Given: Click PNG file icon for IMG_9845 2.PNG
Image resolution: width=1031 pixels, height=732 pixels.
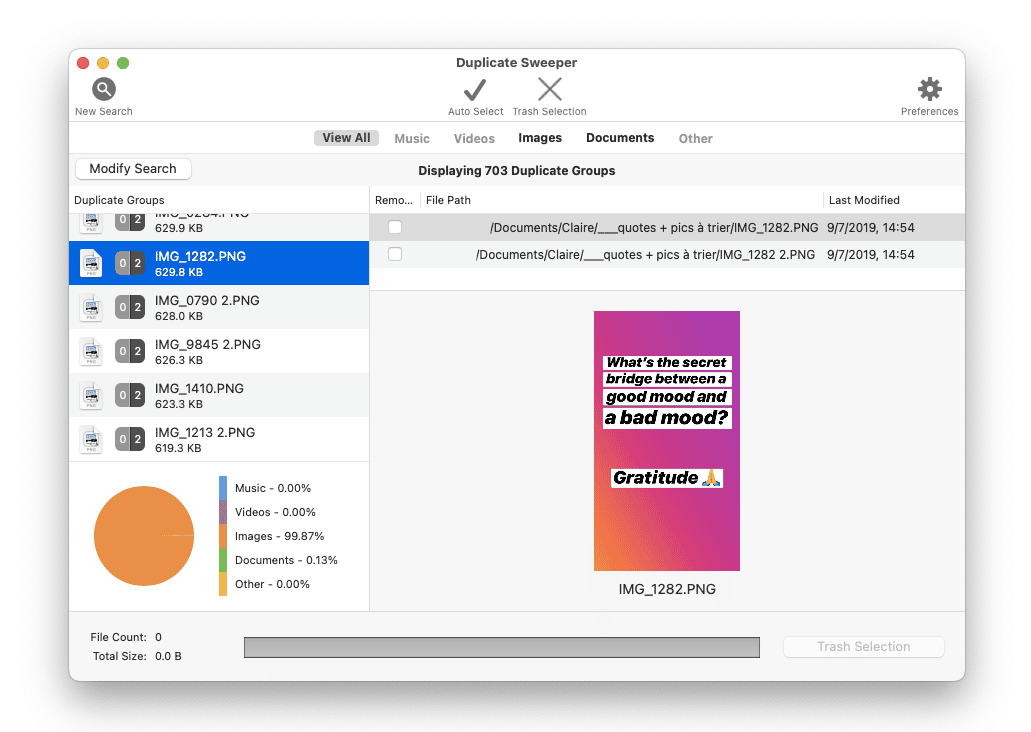Looking at the screenshot, I should pos(91,351).
